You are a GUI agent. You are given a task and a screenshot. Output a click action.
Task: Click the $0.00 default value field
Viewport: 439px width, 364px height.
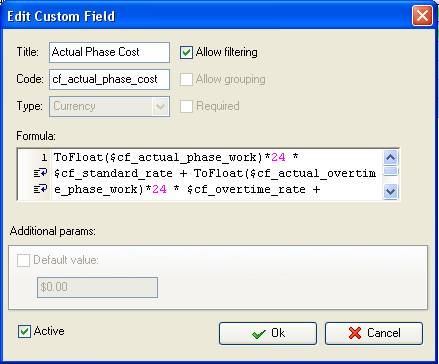[x=97, y=287]
